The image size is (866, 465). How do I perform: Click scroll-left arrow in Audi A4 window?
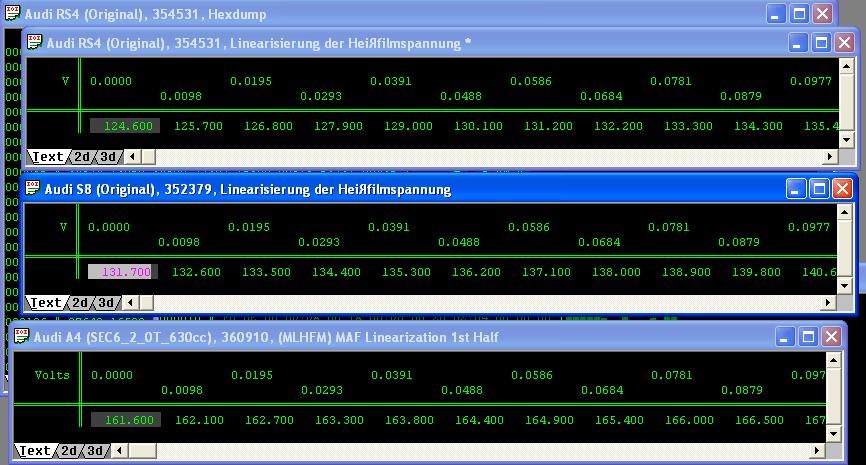tap(119, 451)
